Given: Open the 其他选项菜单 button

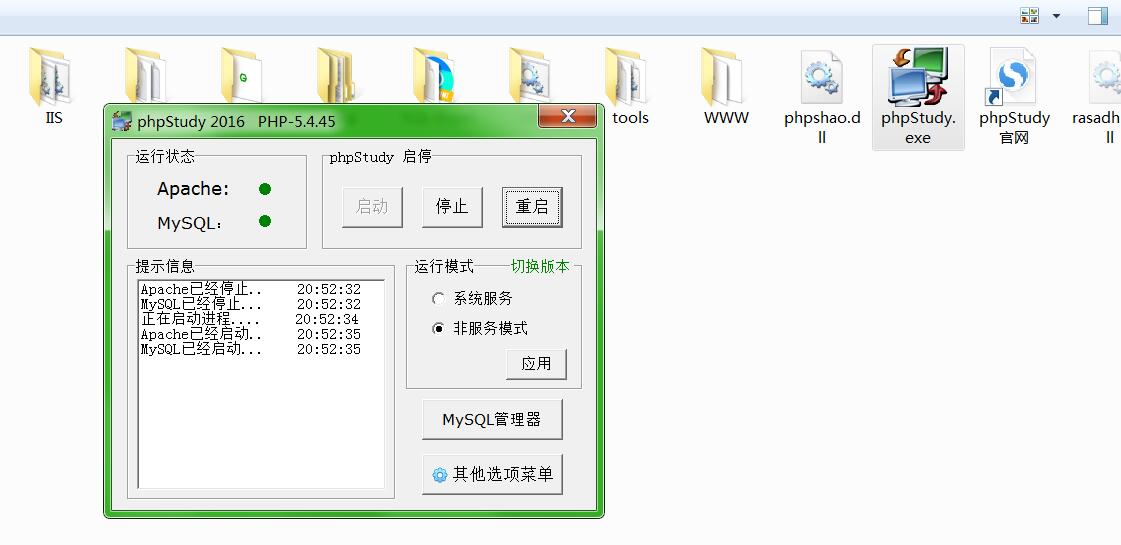Looking at the screenshot, I should pyautogui.click(x=492, y=474).
